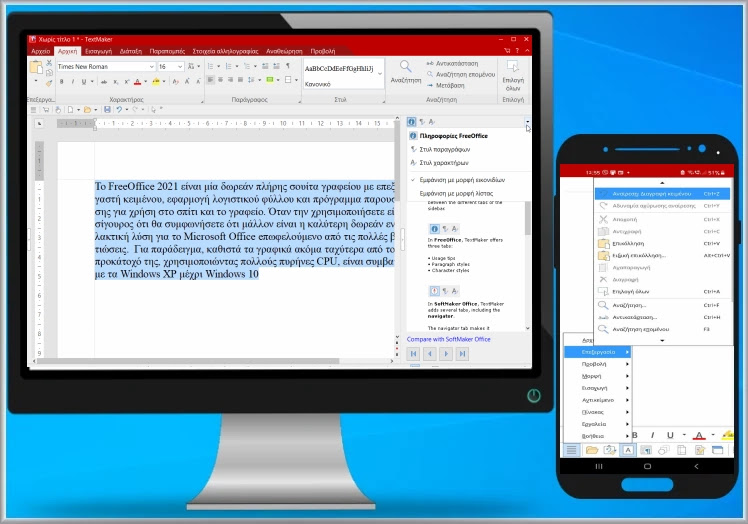Toggle Italic in the desktop TextMaker ribbon

tap(73, 82)
